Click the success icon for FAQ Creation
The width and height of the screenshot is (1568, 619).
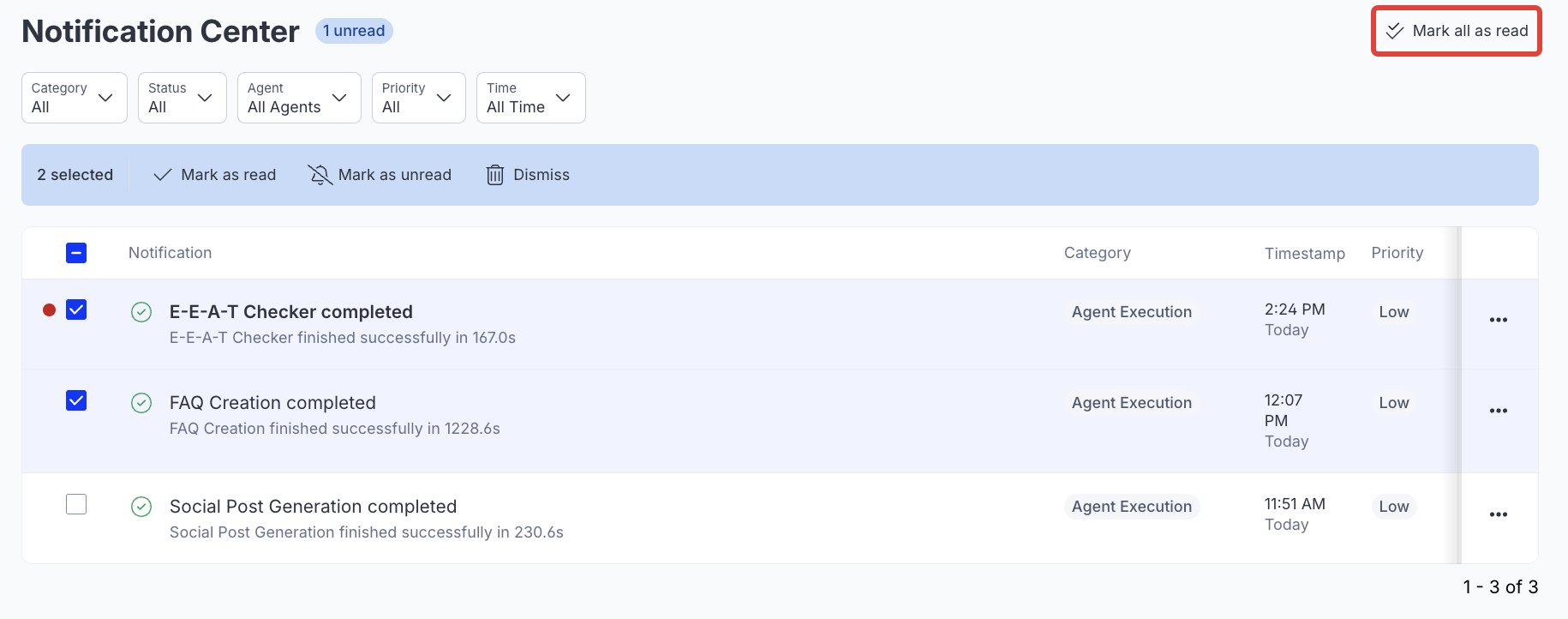pyautogui.click(x=141, y=403)
